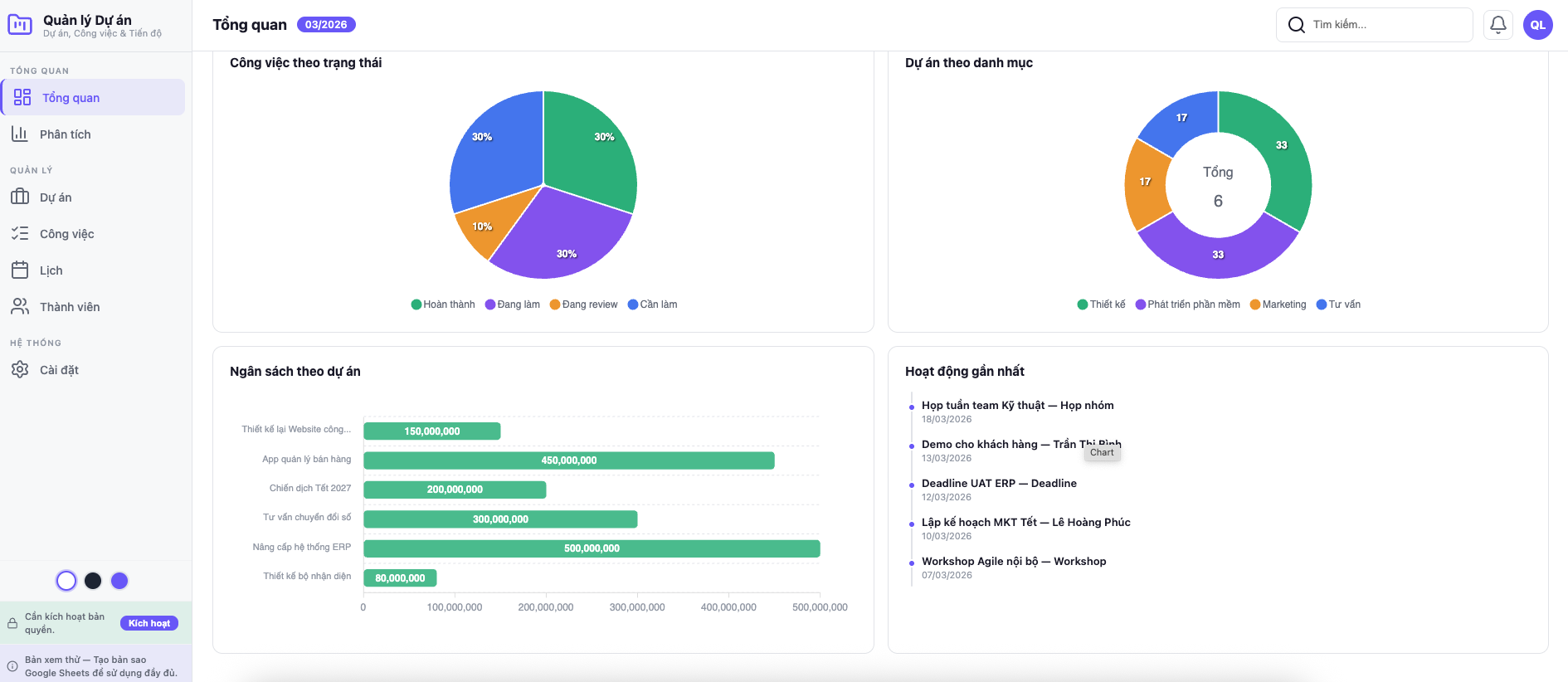Click the Phân tích bar chart icon

tap(20, 134)
